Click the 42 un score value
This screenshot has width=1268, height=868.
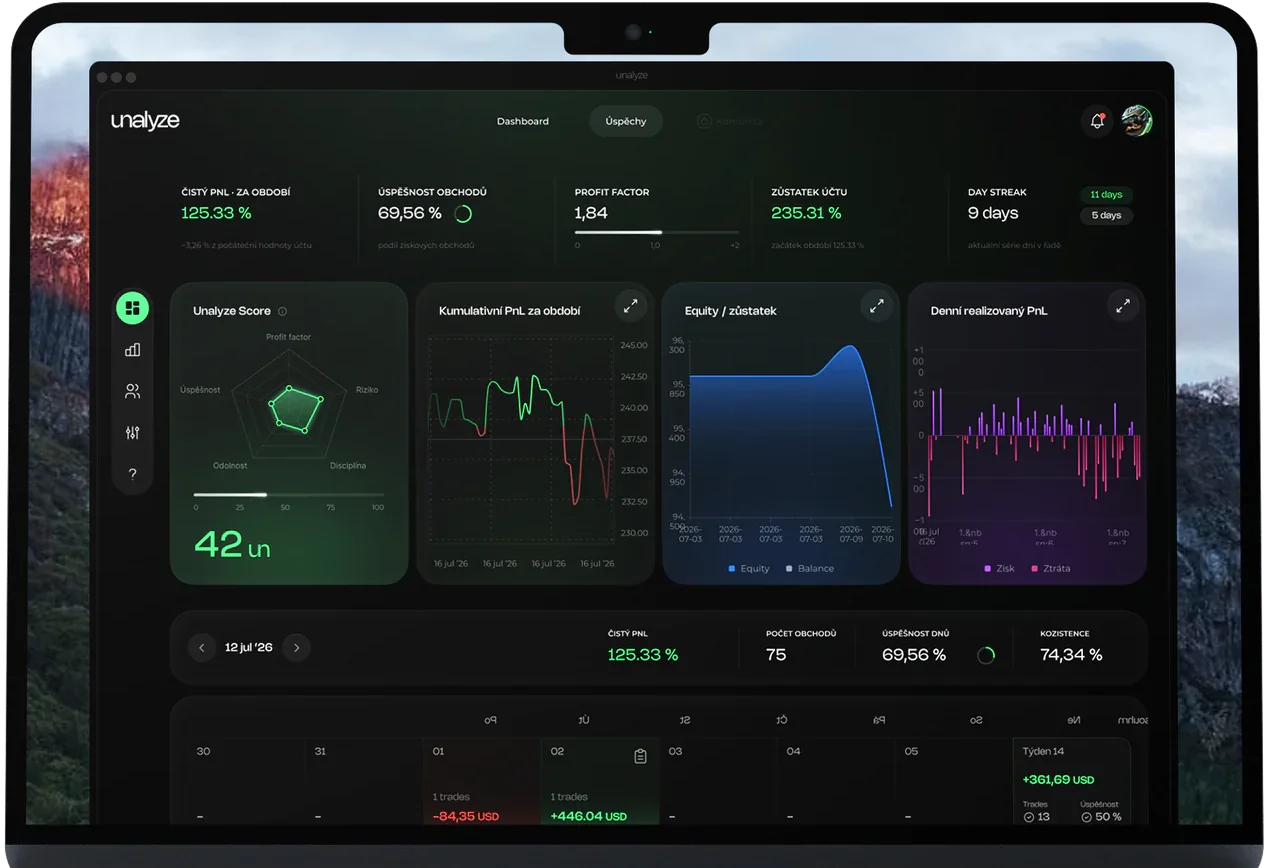[x=232, y=545]
